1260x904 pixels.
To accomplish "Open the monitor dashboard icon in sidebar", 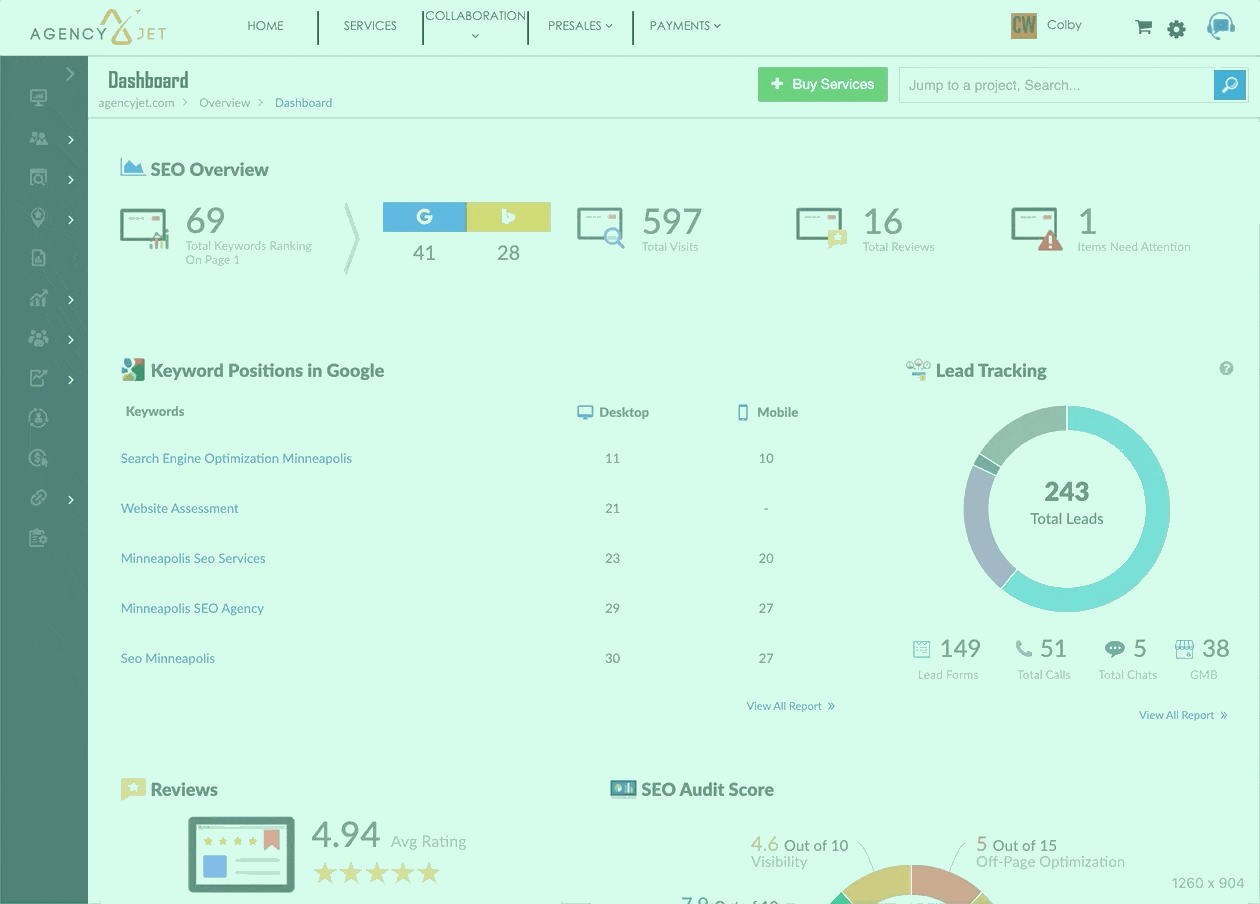I will (38, 98).
